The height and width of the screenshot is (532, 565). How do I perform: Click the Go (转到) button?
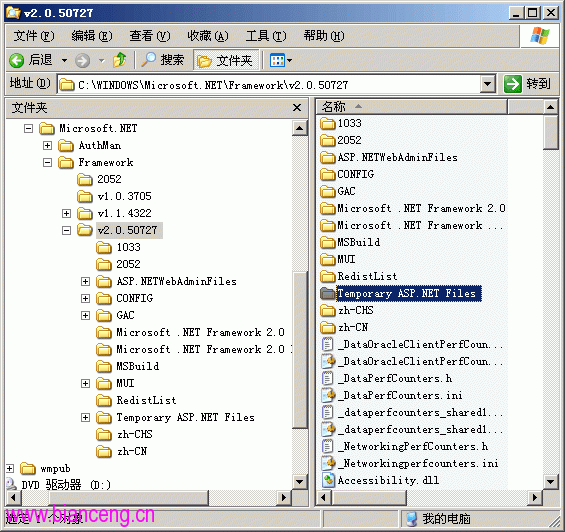tap(528, 84)
